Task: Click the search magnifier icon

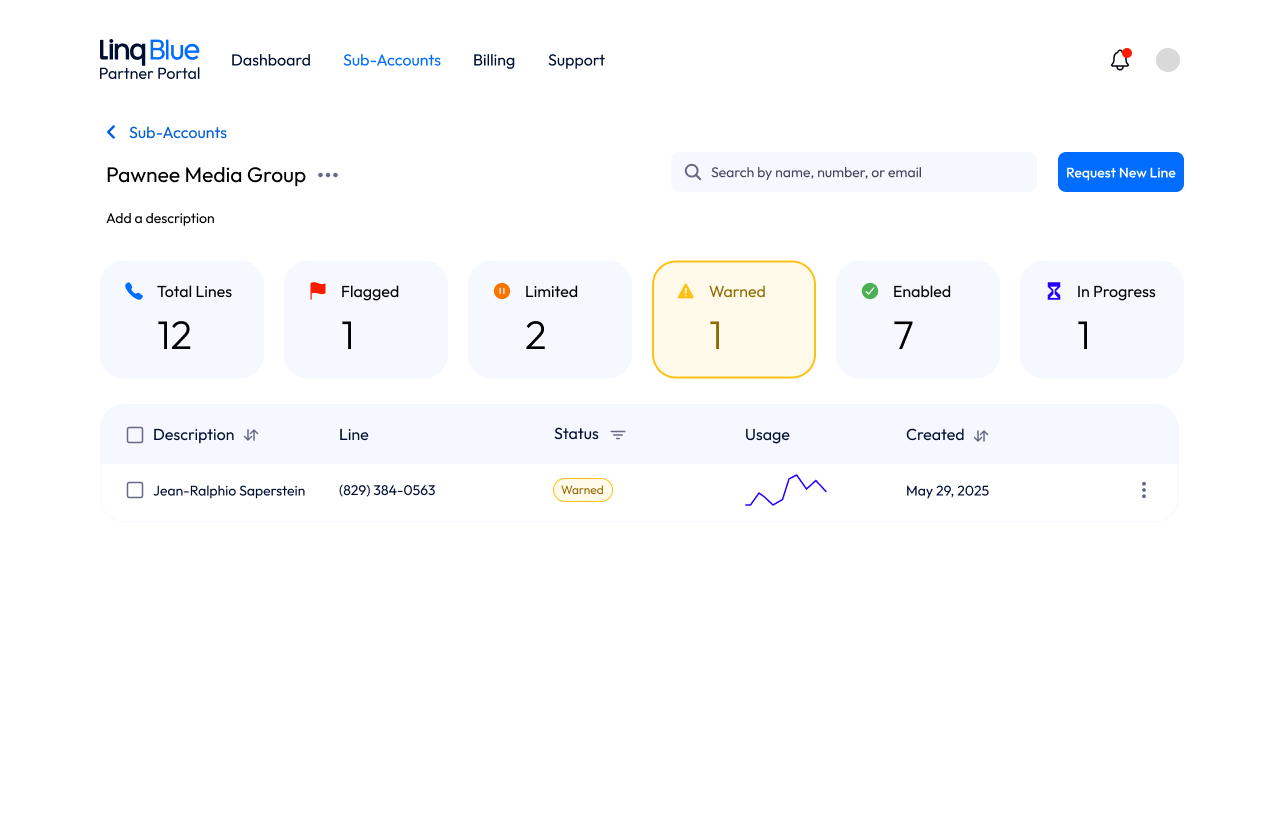Action: pos(693,172)
